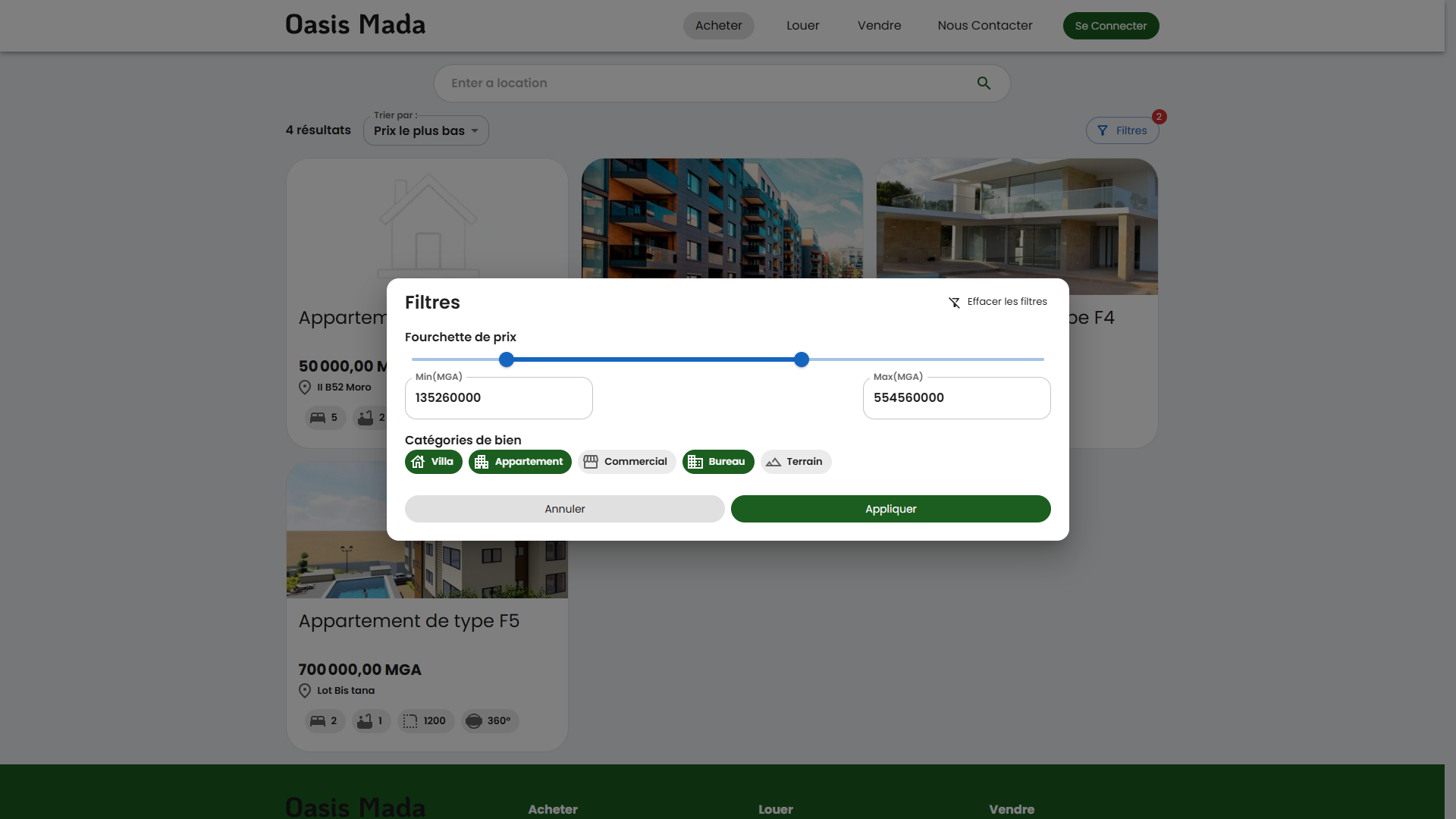1456x819 pixels.
Task: Click the surface area icon showing 1200
Action: [410, 721]
